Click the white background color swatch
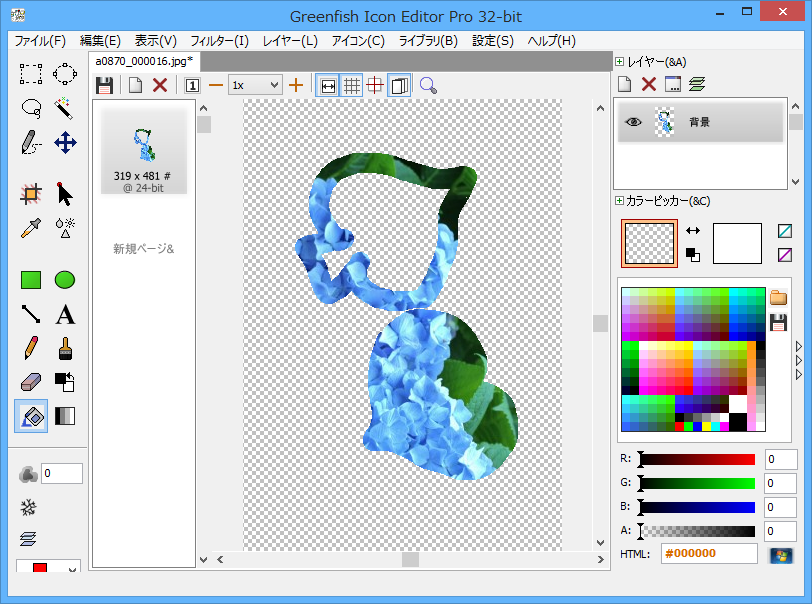The image size is (812, 604). point(737,243)
